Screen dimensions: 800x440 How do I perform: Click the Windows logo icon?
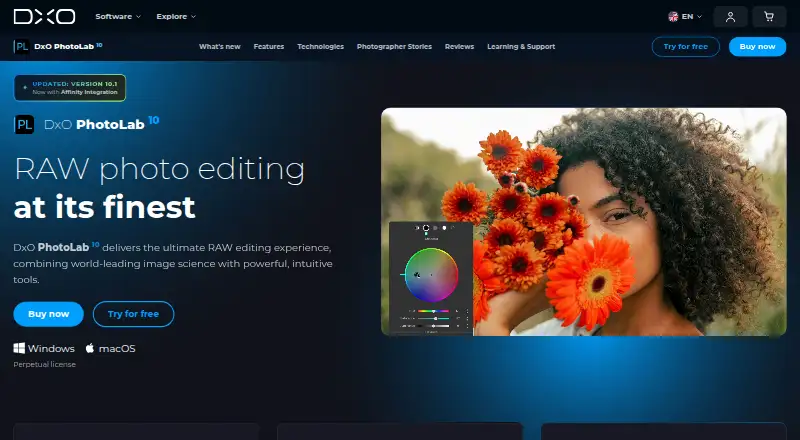[x=19, y=348]
